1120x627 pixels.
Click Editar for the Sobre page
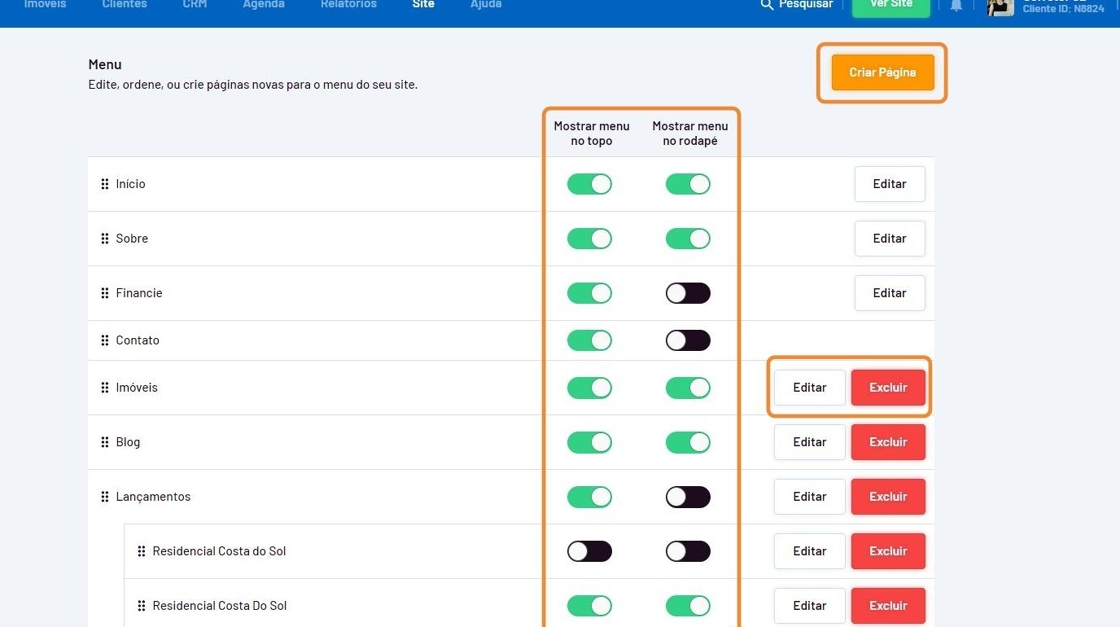pos(889,239)
